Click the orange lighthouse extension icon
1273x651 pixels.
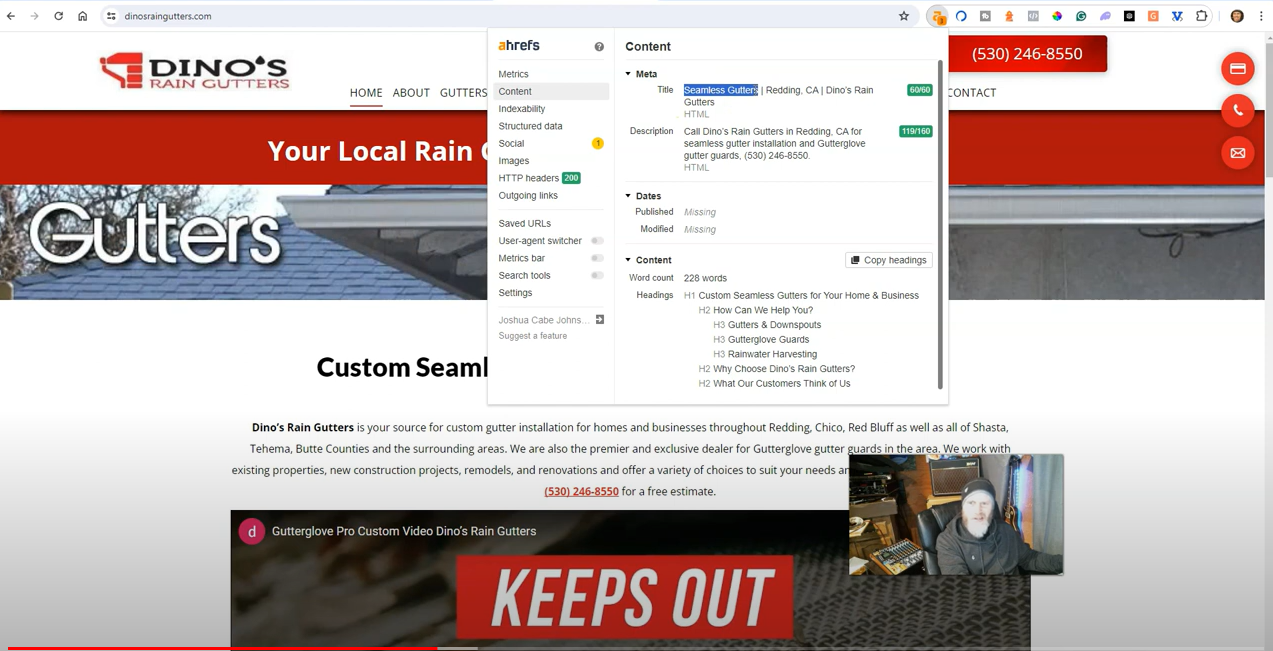coord(1009,16)
